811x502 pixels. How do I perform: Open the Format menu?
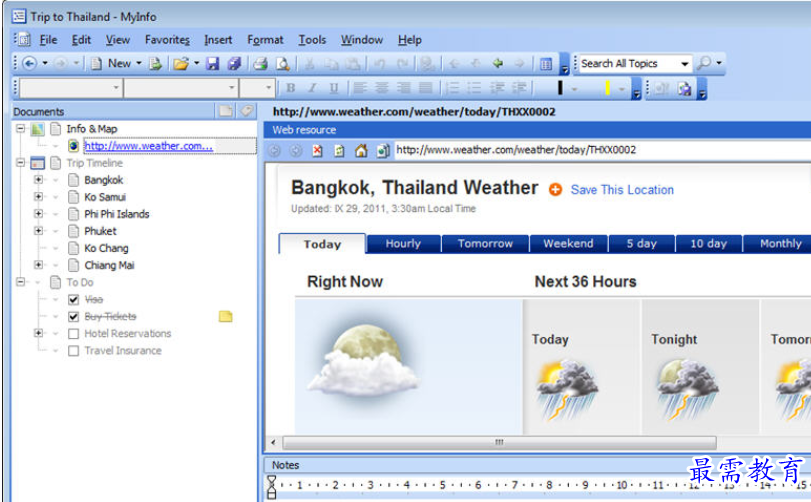(265, 40)
